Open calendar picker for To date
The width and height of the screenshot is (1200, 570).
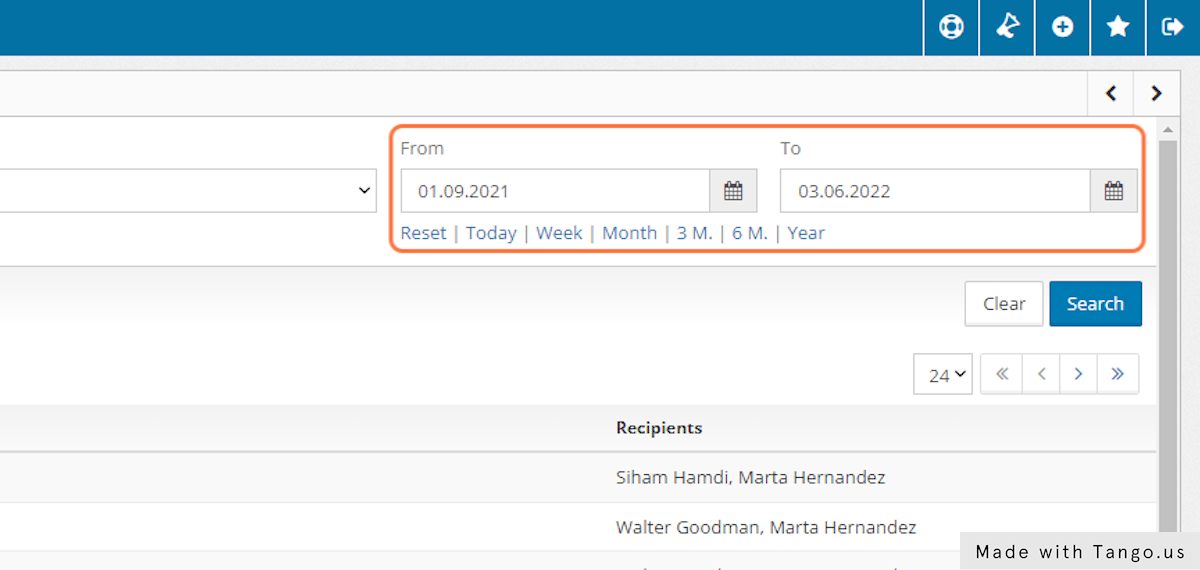tap(1113, 191)
